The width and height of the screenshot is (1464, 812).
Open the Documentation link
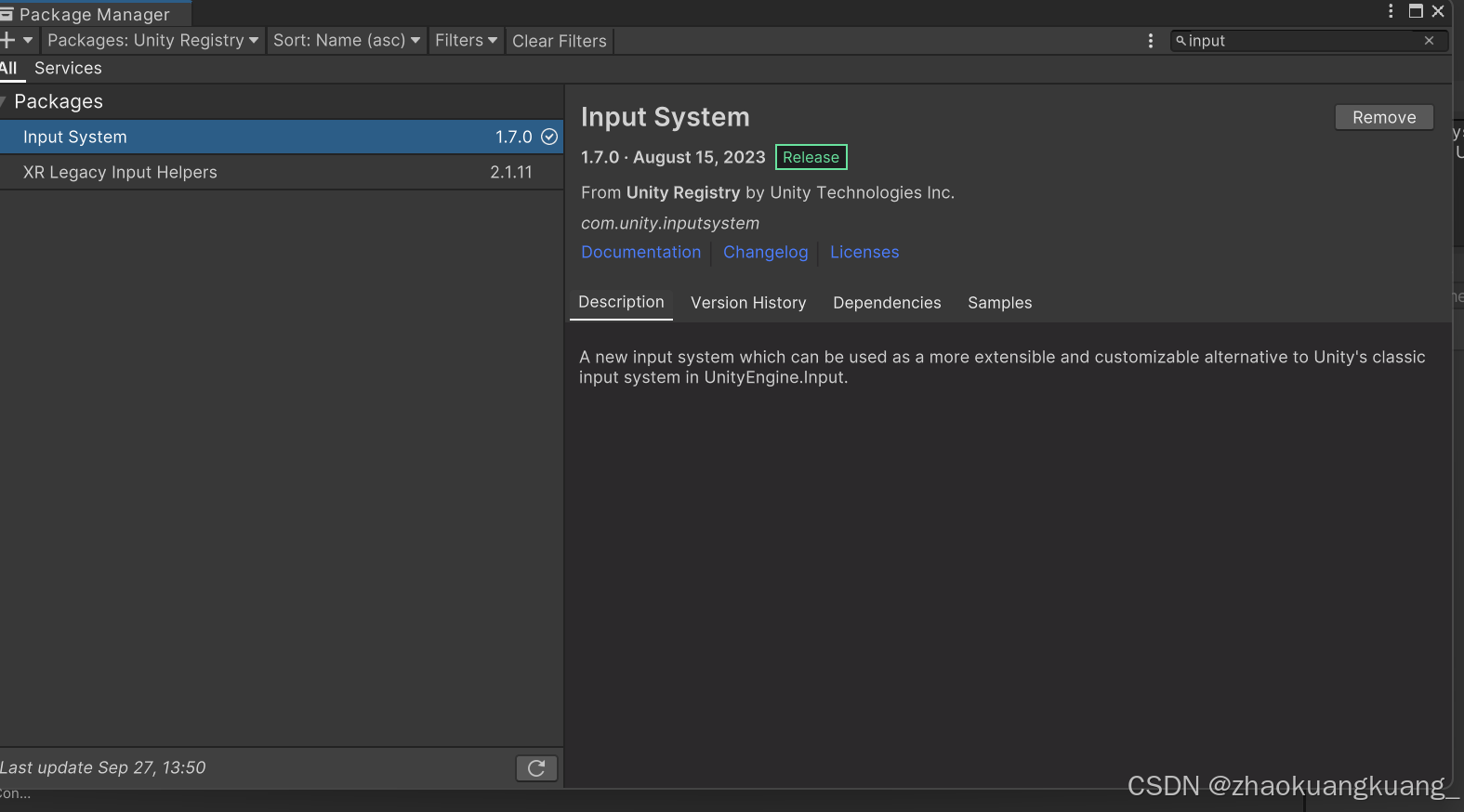(x=640, y=252)
